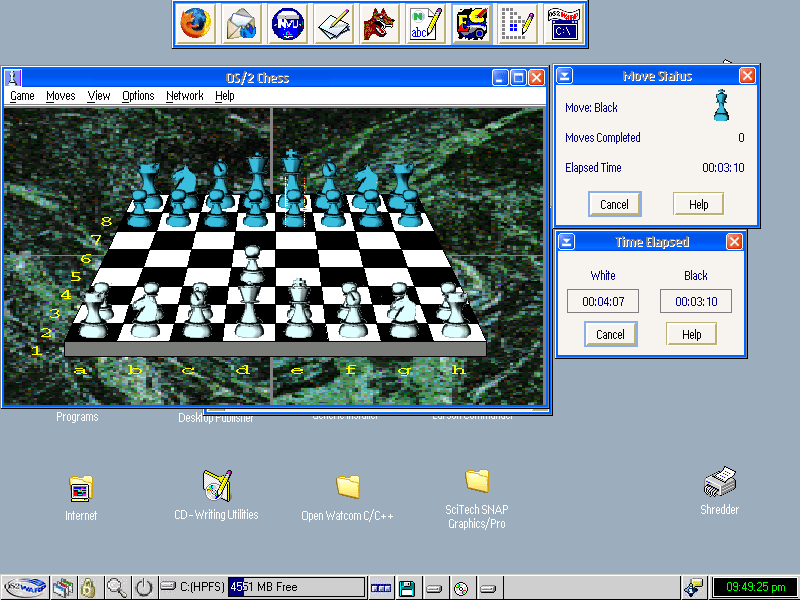The height and width of the screenshot is (600, 800).
Task: Click the lock icon in the taskbar
Action: click(88, 587)
